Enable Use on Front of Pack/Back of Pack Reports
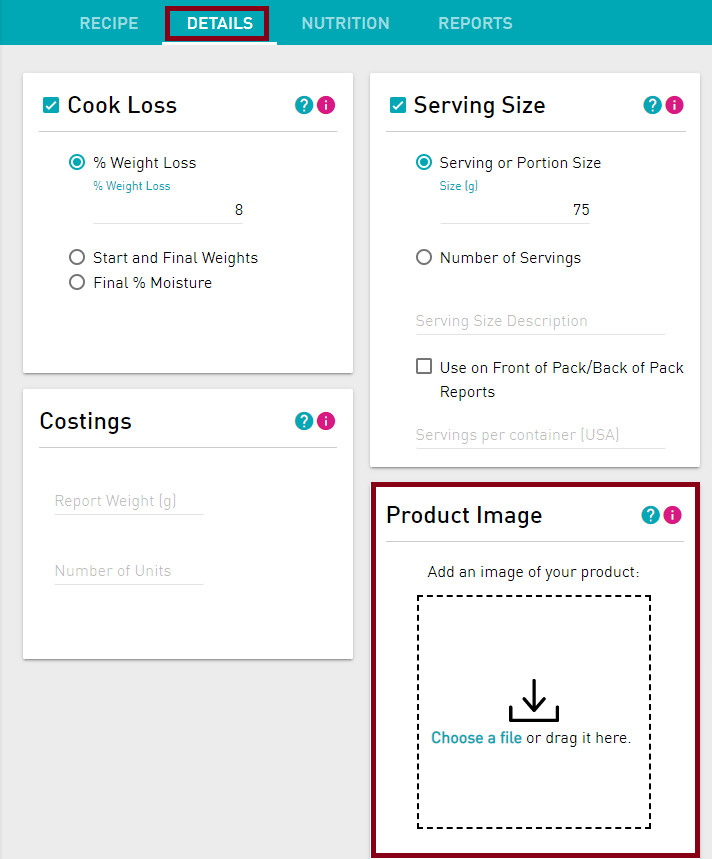The width and height of the screenshot is (712, 859). coord(424,365)
